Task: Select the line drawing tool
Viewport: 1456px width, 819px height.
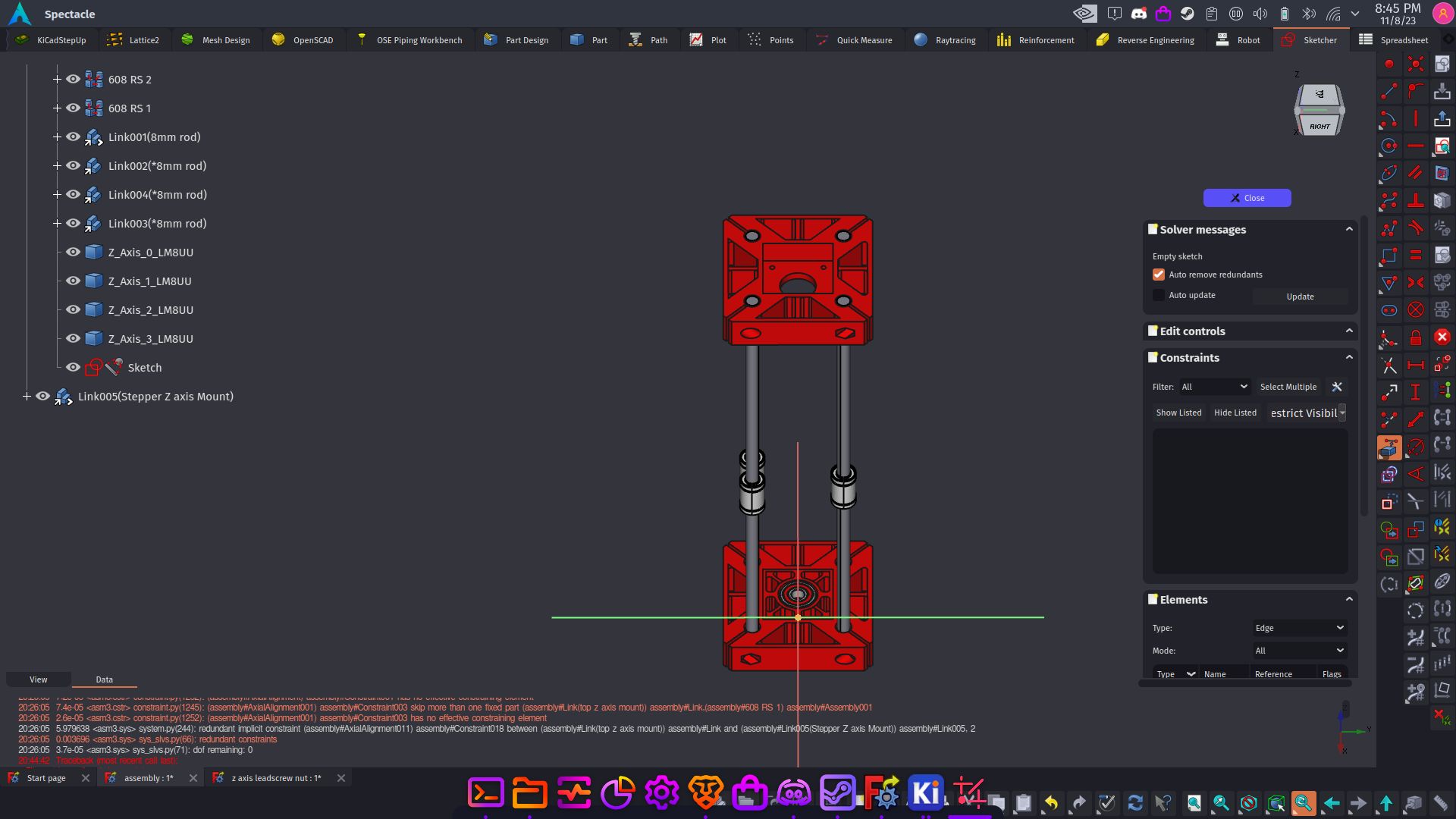Action: point(1389,92)
